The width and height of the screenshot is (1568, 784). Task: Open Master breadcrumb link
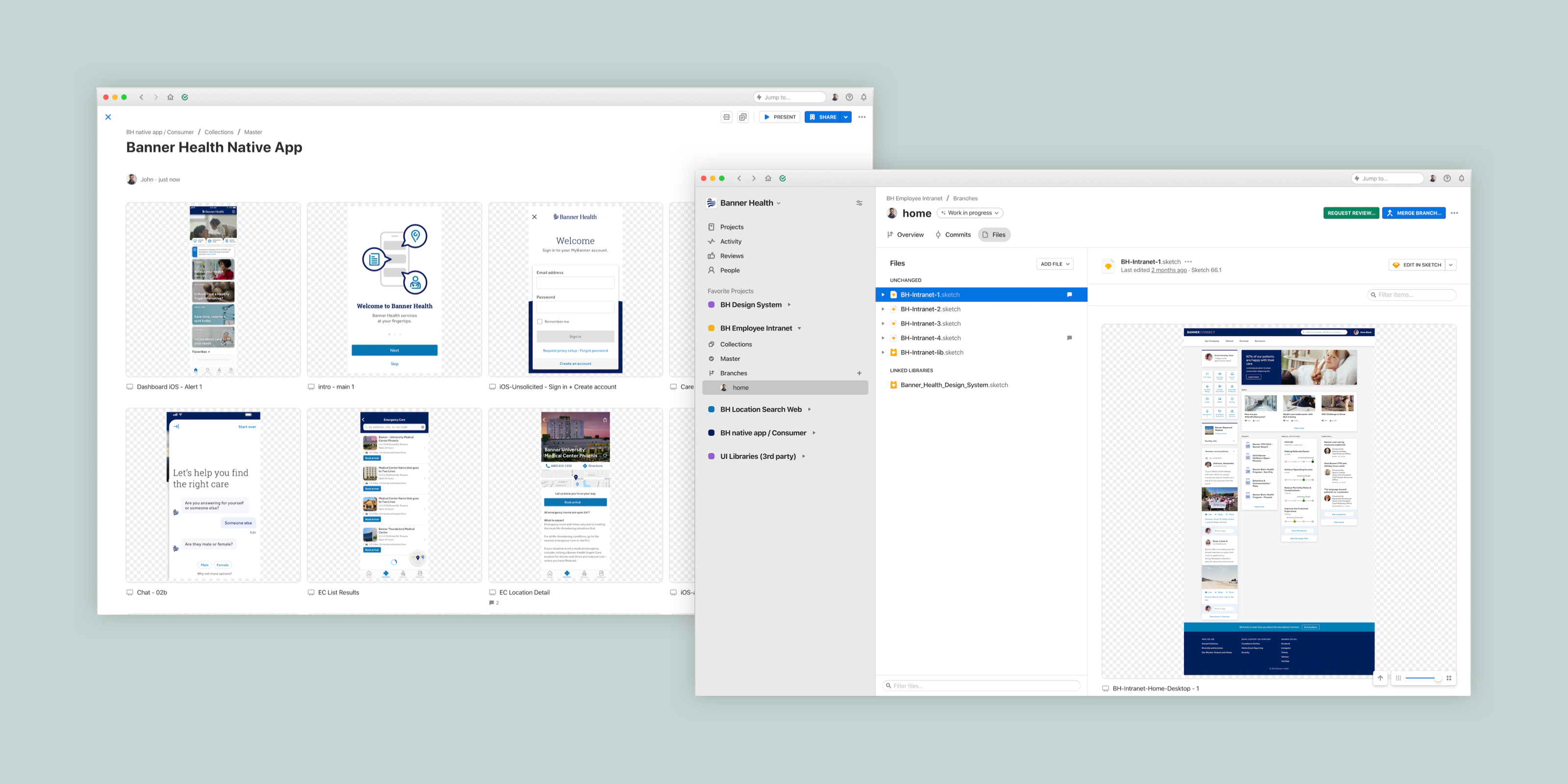pos(253,132)
